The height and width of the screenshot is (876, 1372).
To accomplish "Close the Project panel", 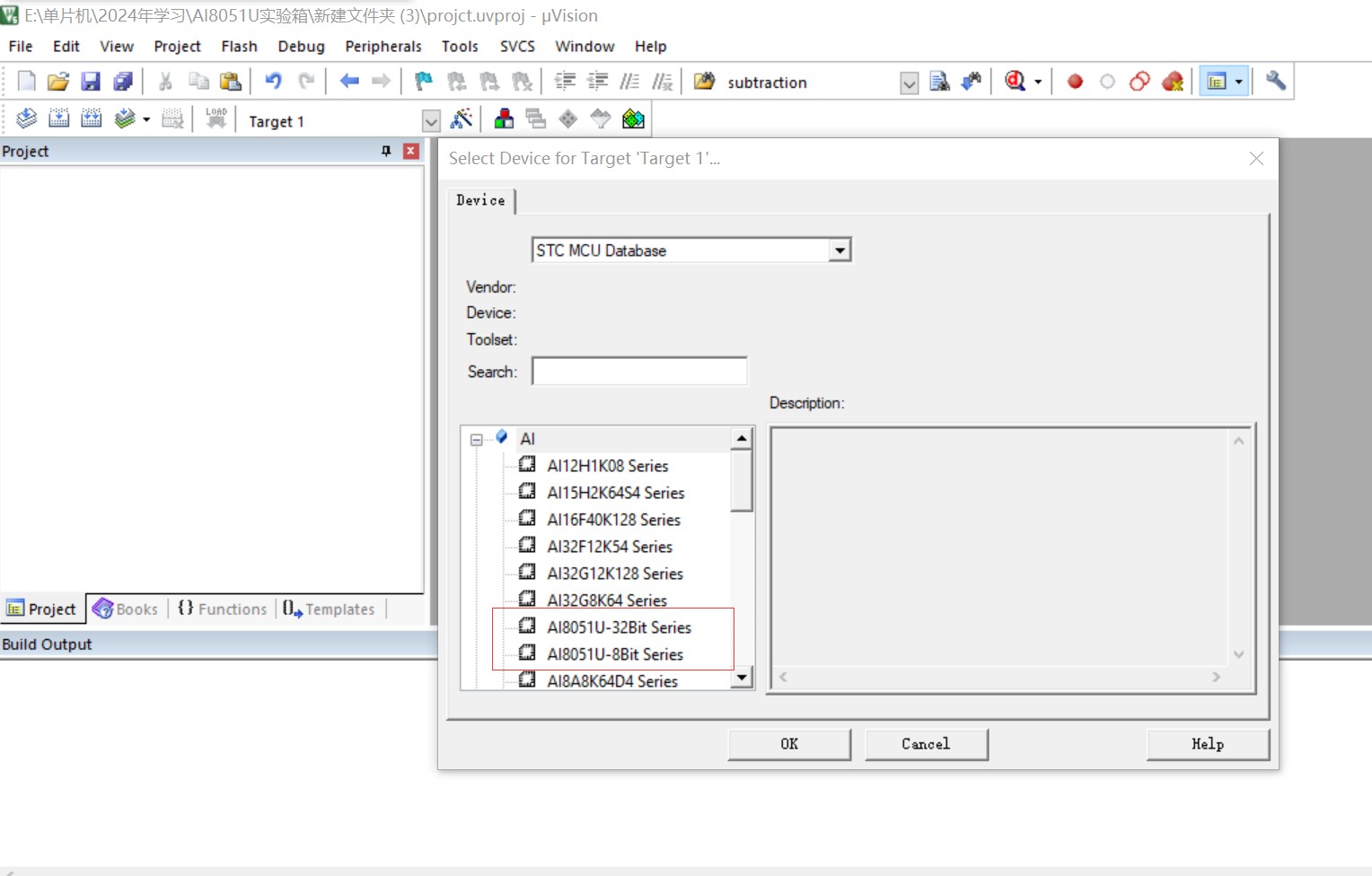I will pyautogui.click(x=411, y=151).
